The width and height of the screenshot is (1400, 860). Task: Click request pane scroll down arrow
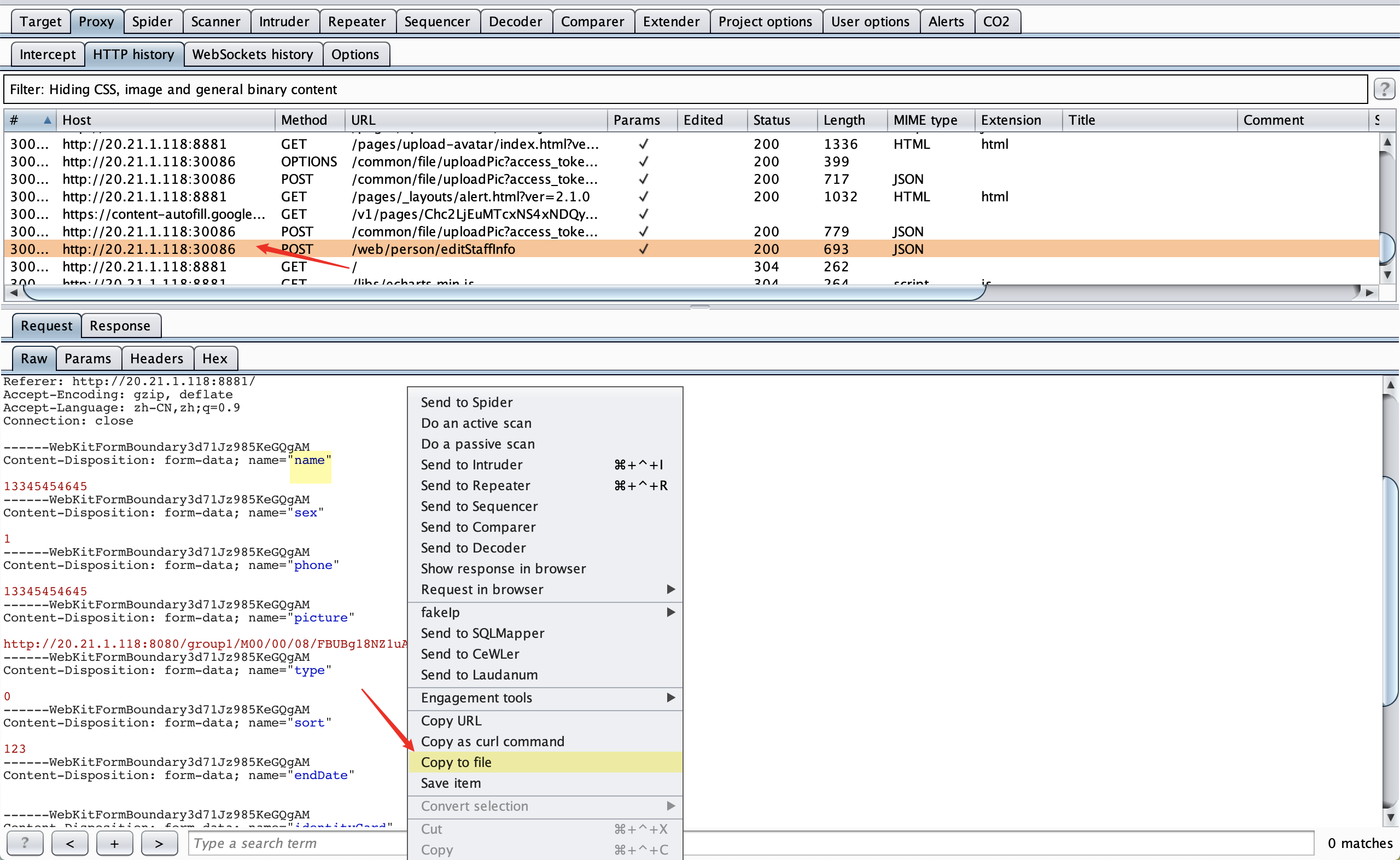1390,817
